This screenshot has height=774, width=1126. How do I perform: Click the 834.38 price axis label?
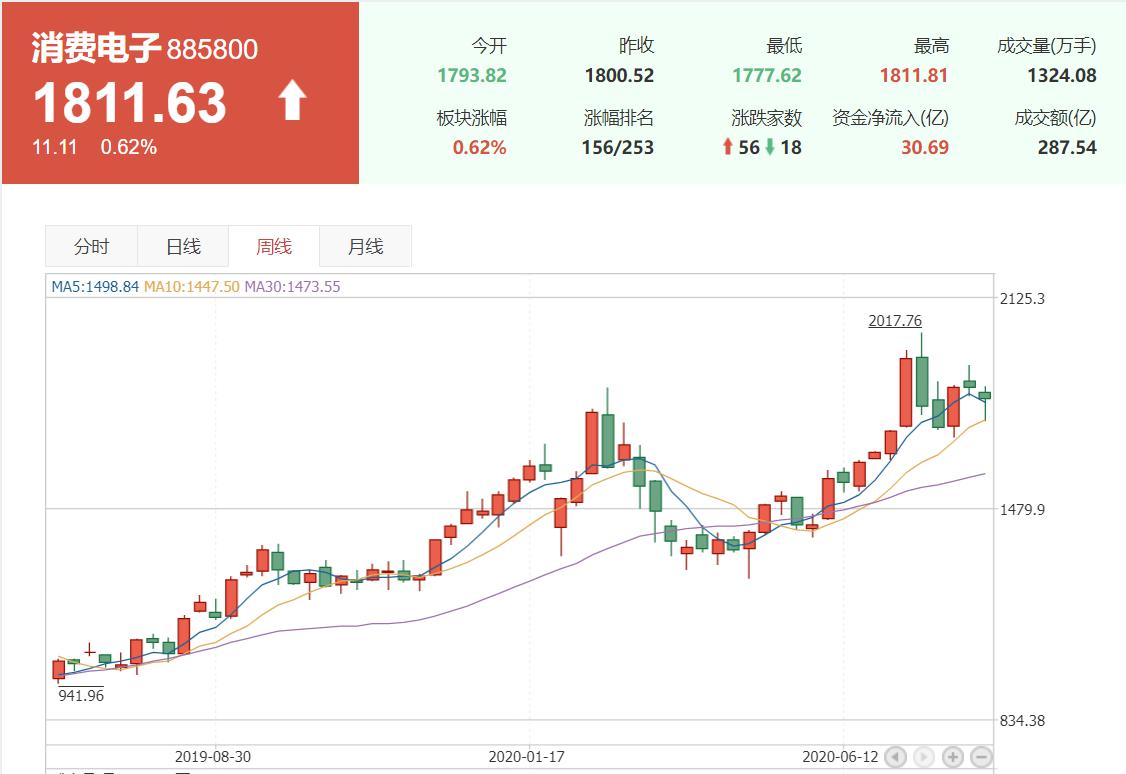click(x=1022, y=720)
